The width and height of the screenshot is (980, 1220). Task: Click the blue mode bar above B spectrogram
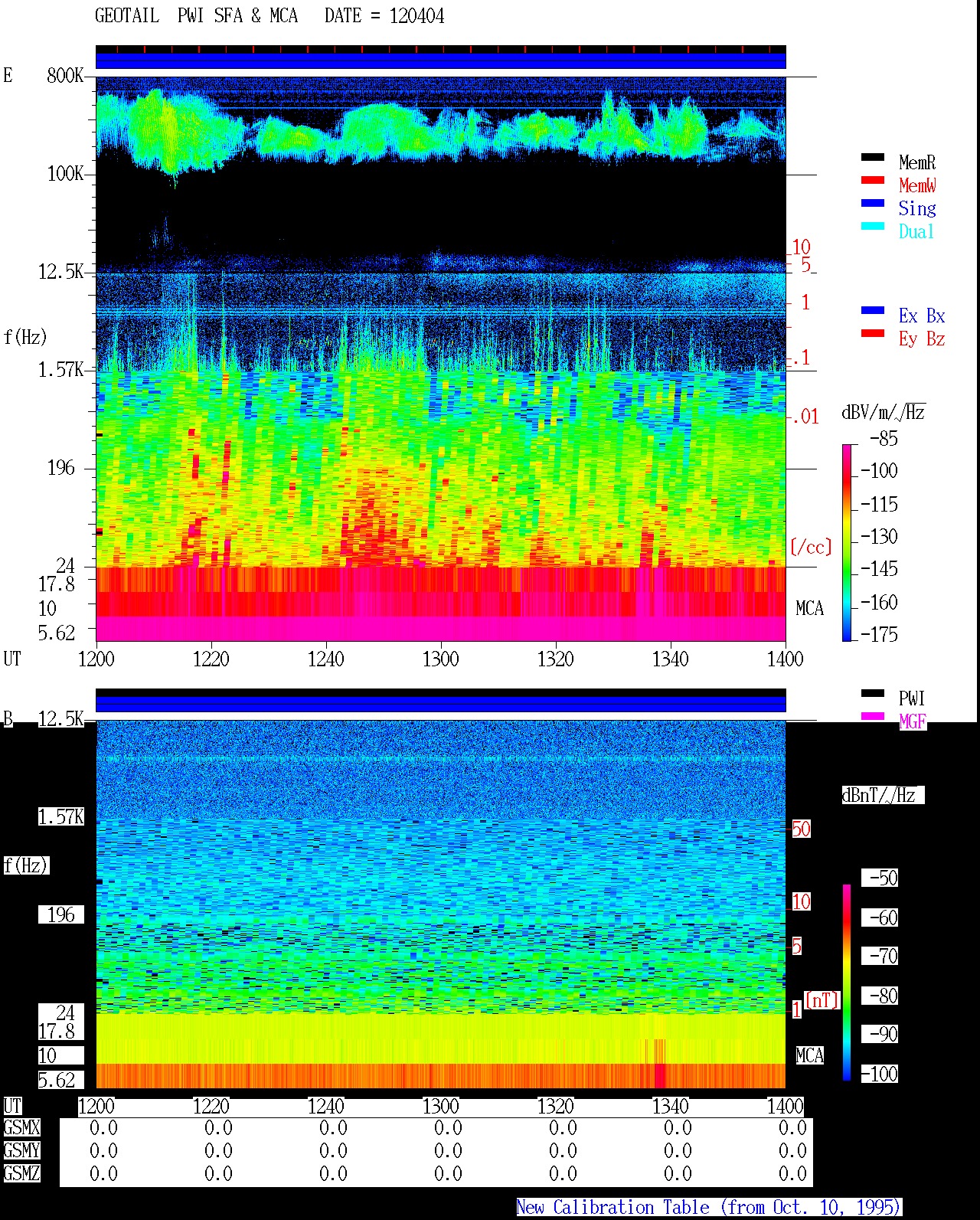click(x=441, y=704)
